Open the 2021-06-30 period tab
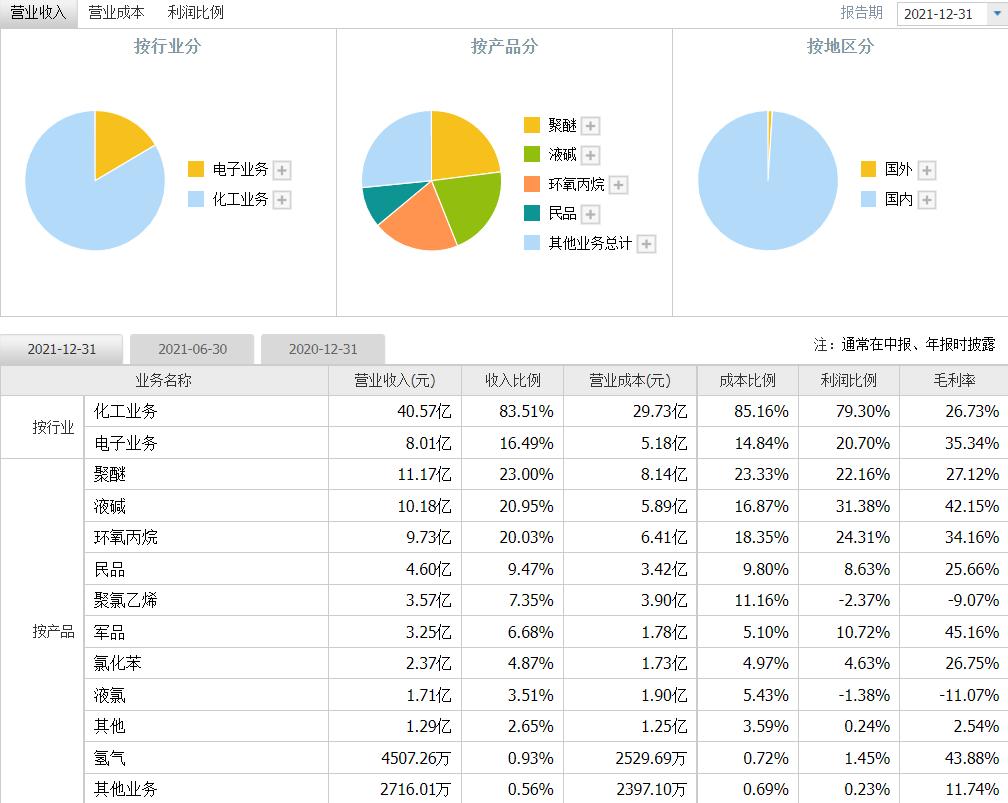The width and height of the screenshot is (1008, 803). 192,349
